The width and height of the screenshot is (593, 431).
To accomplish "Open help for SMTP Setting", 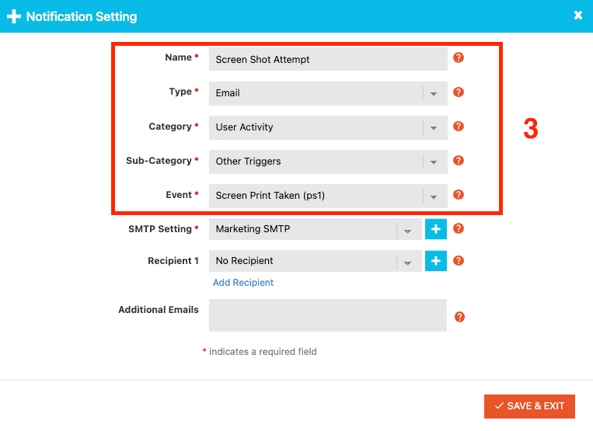I will [x=458, y=228].
